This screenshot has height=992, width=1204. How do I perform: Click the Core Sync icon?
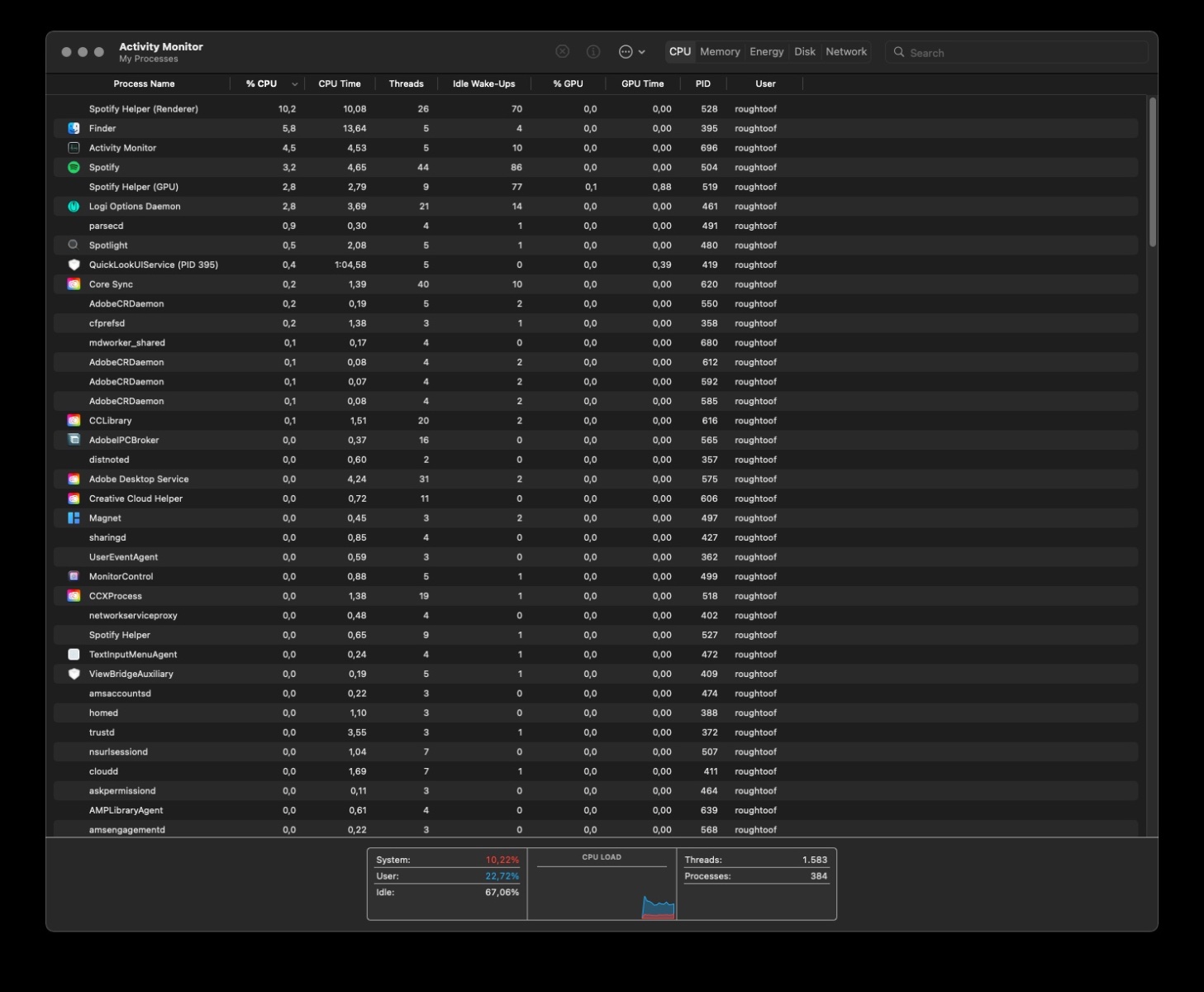point(74,284)
